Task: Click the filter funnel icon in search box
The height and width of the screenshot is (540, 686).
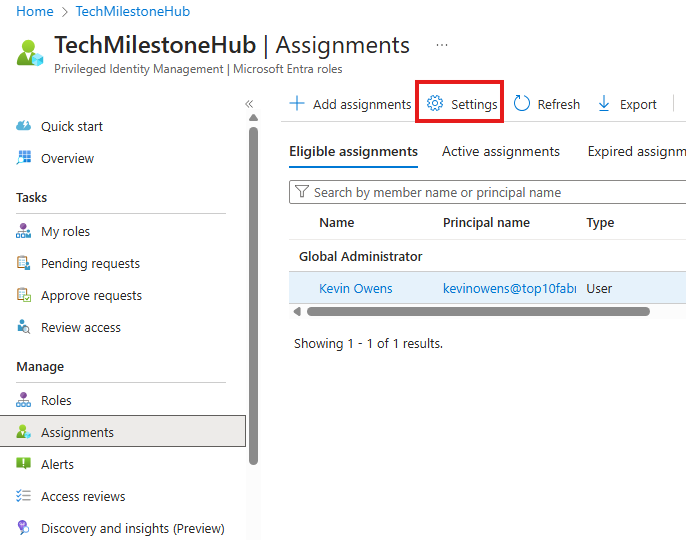Action: coord(302,192)
